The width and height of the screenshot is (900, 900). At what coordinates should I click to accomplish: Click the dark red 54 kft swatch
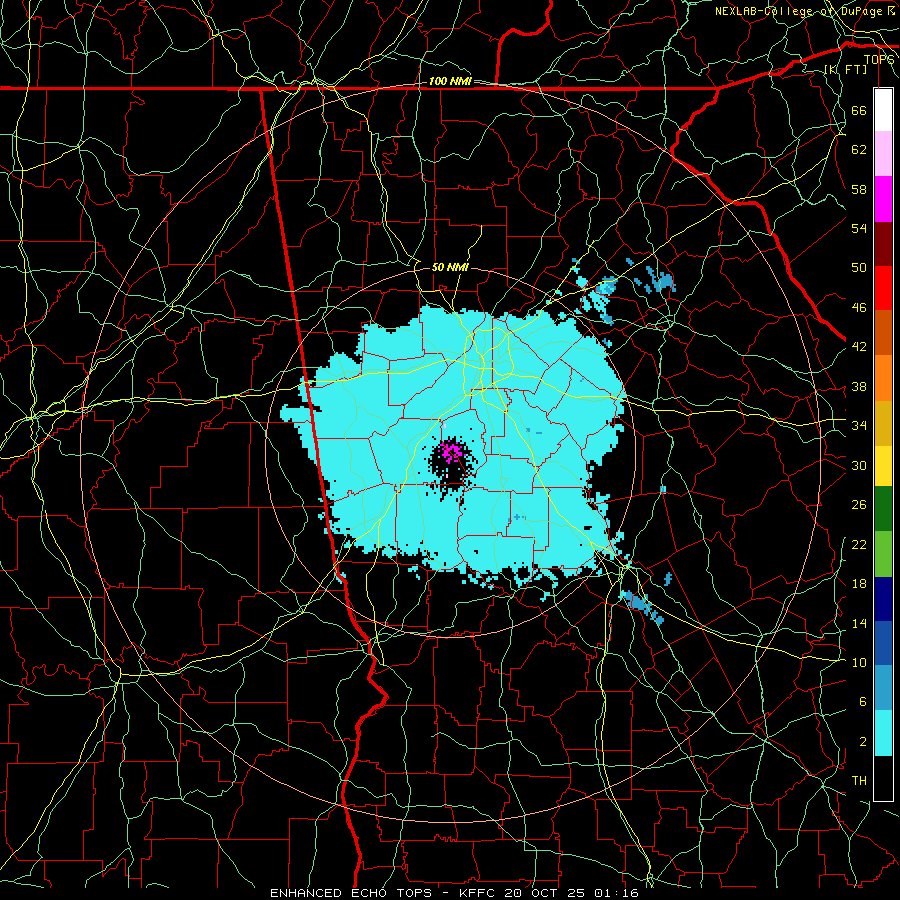pyautogui.click(x=883, y=244)
